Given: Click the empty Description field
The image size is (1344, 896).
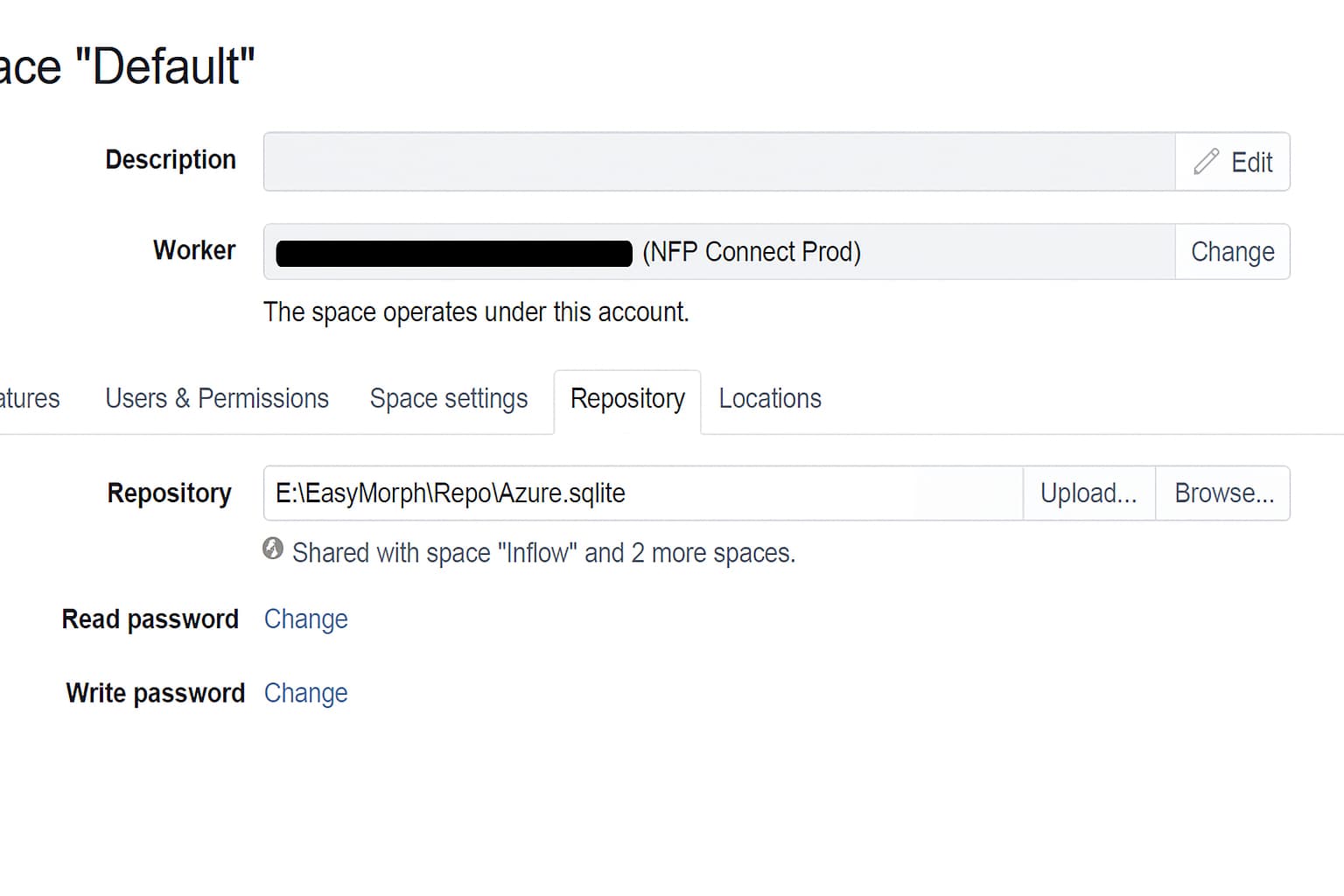Looking at the screenshot, I should coord(717,162).
